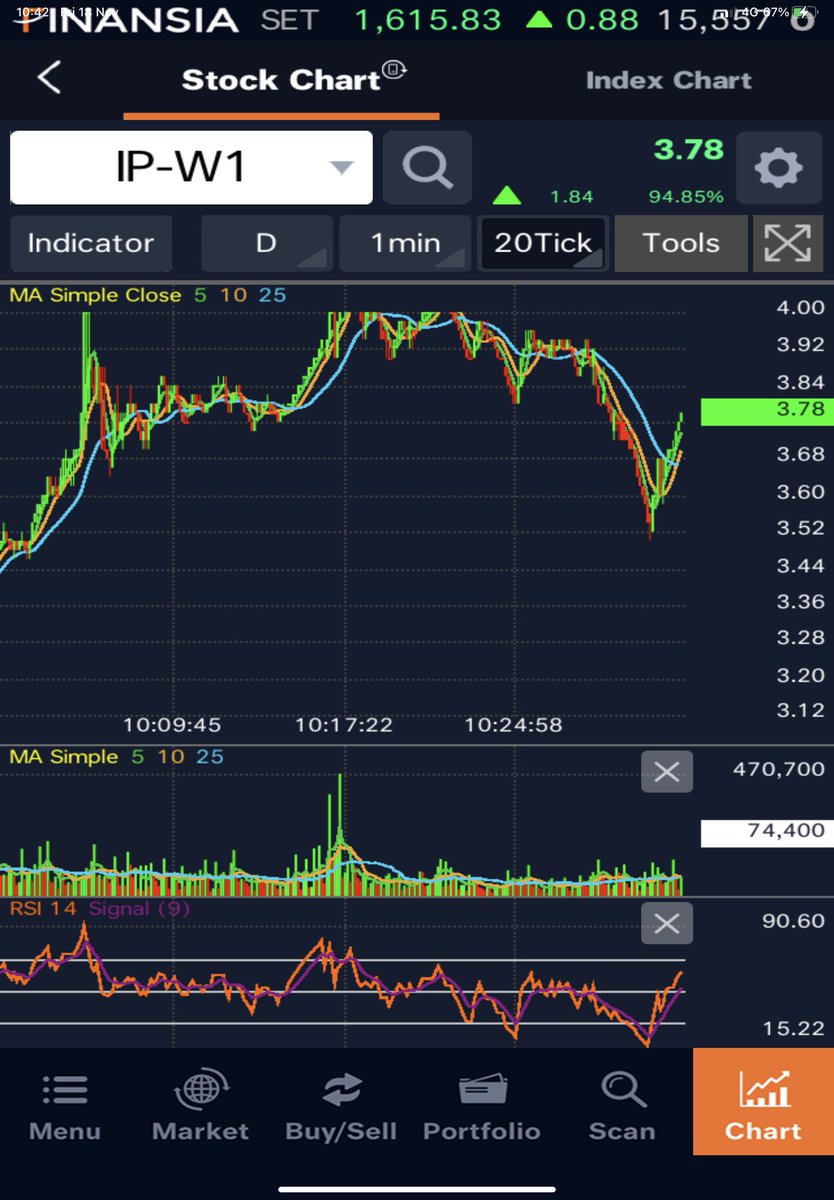The image size is (834, 1200).
Task: Open the stock symbol search
Action: pyautogui.click(x=427, y=167)
